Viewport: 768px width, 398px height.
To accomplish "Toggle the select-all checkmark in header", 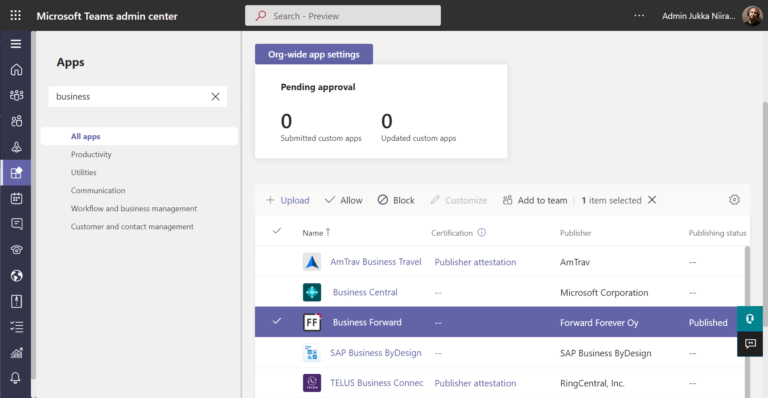I will coord(277,231).
